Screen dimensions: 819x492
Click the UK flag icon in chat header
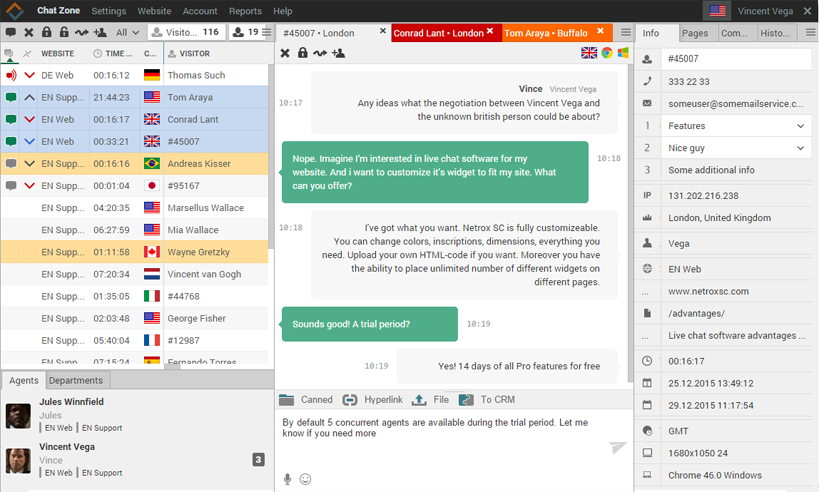click(589, 53)
